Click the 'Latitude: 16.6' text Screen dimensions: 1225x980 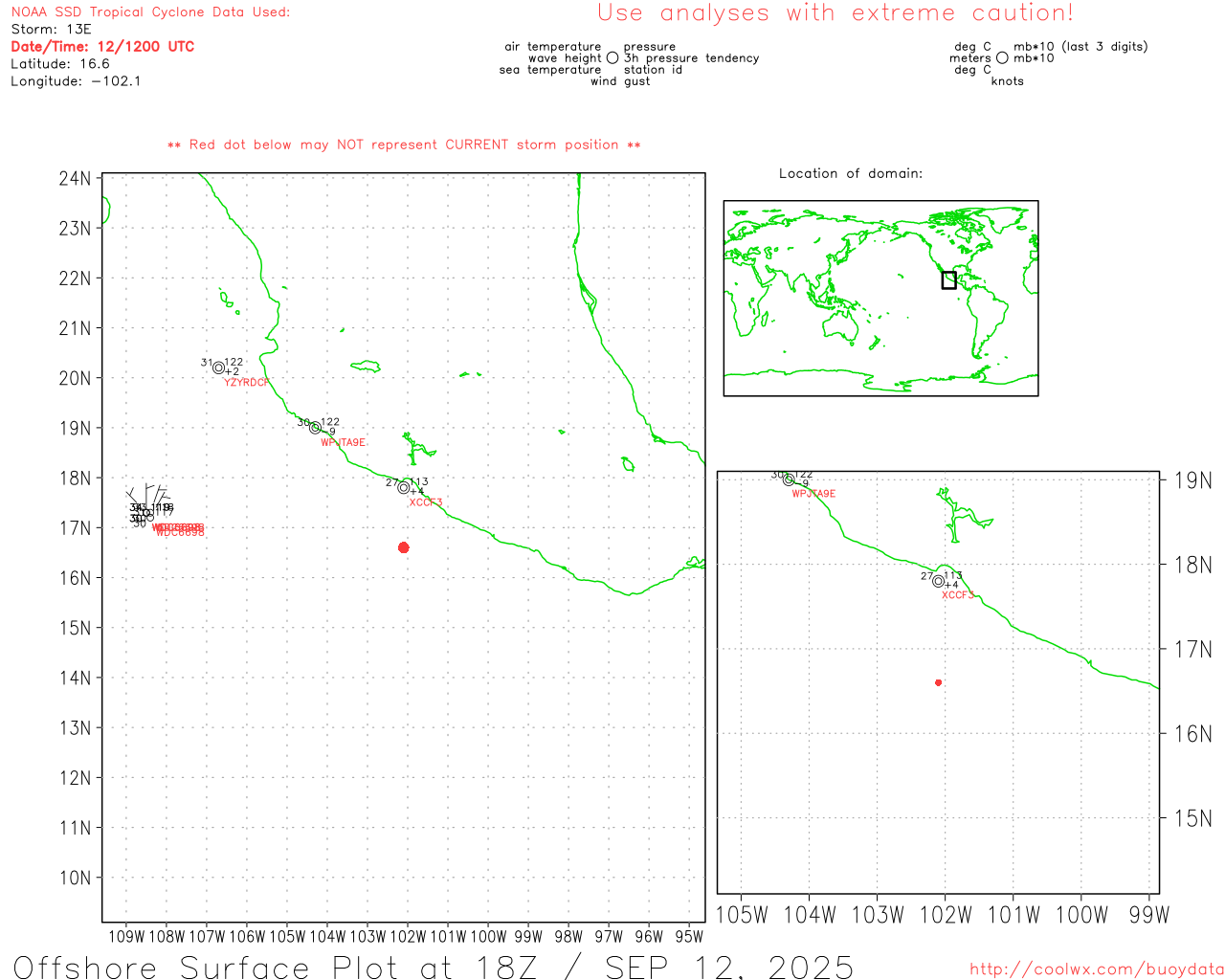(60, 64)
